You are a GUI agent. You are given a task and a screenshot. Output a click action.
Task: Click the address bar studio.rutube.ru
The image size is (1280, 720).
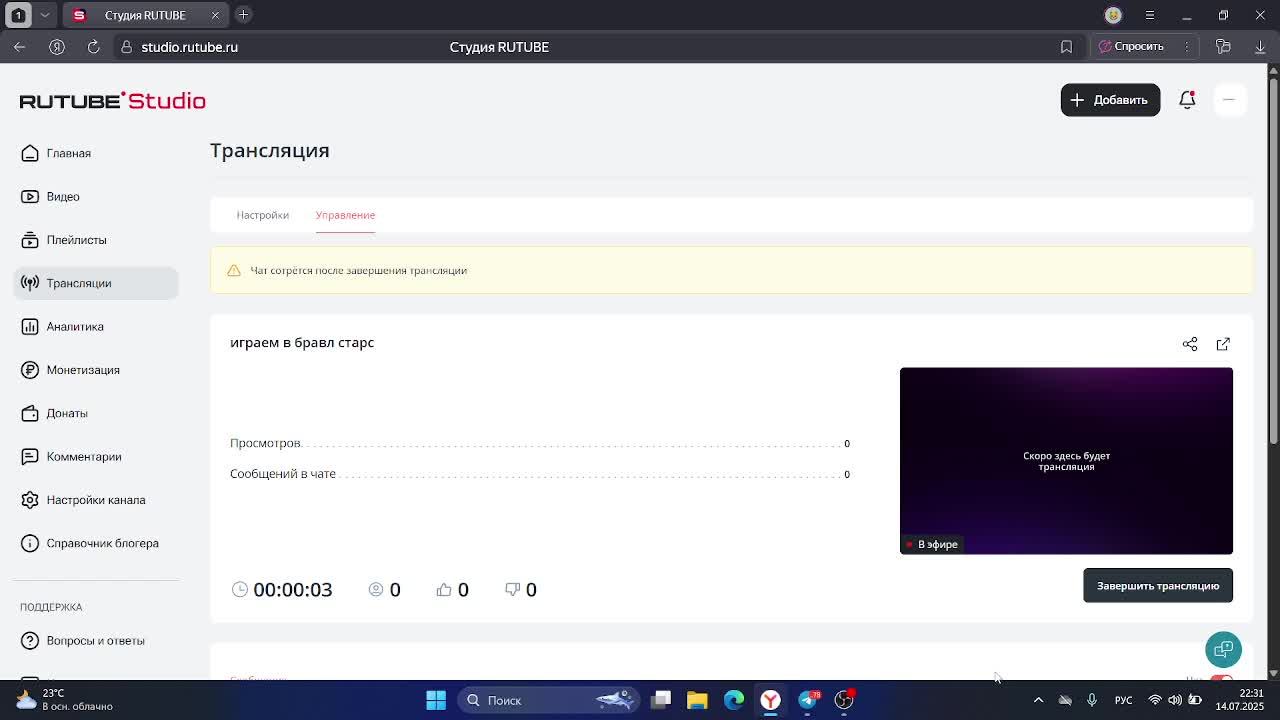[x=189, y=47]
